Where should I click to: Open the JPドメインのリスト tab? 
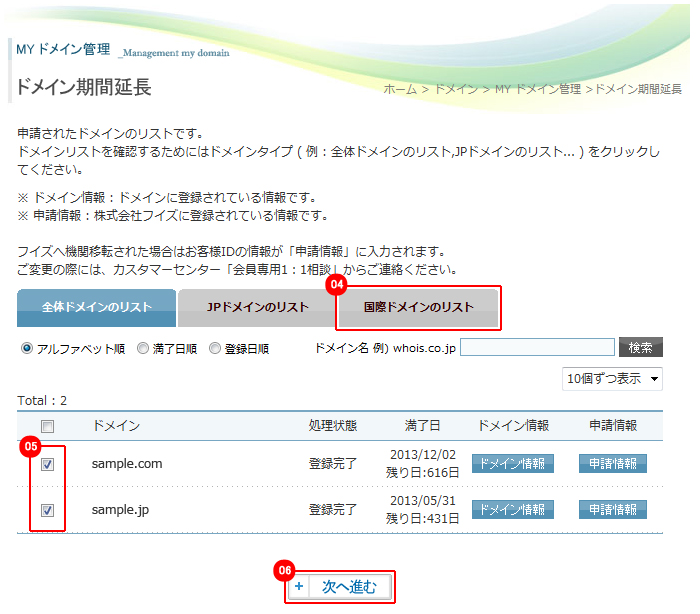pos(257,308)
